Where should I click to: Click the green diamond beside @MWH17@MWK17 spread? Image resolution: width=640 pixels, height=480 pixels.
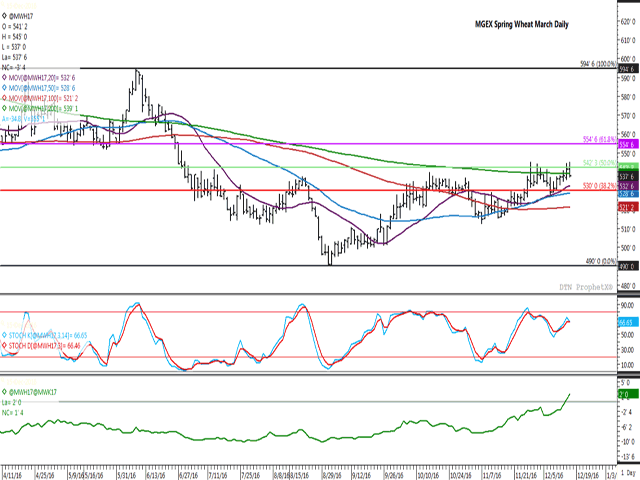4,392
